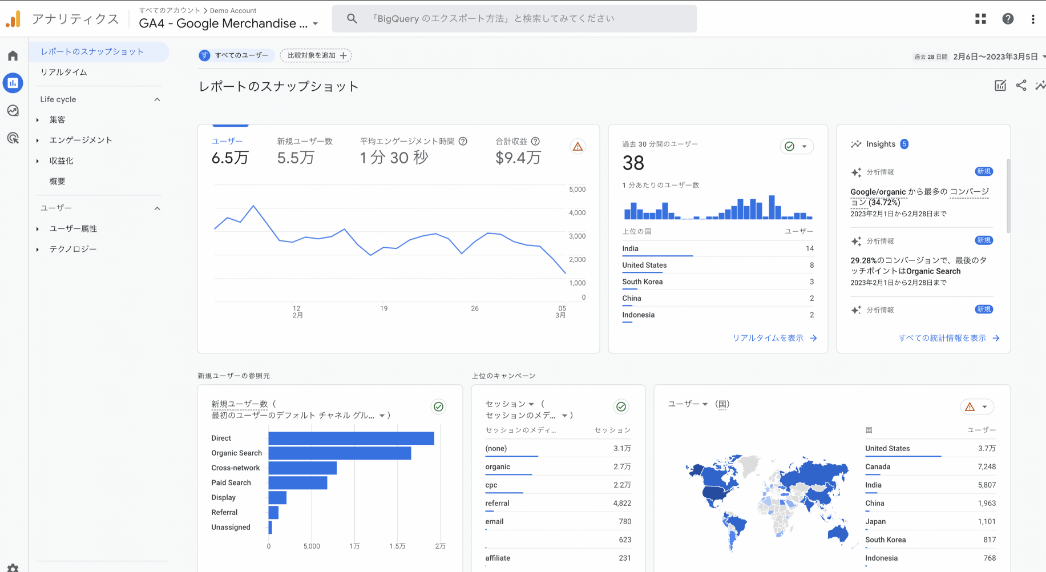Click the help icon beside 合計収益
This screenshot has height=572, width=1046.
pyautogui.click(x=535, y=141)
